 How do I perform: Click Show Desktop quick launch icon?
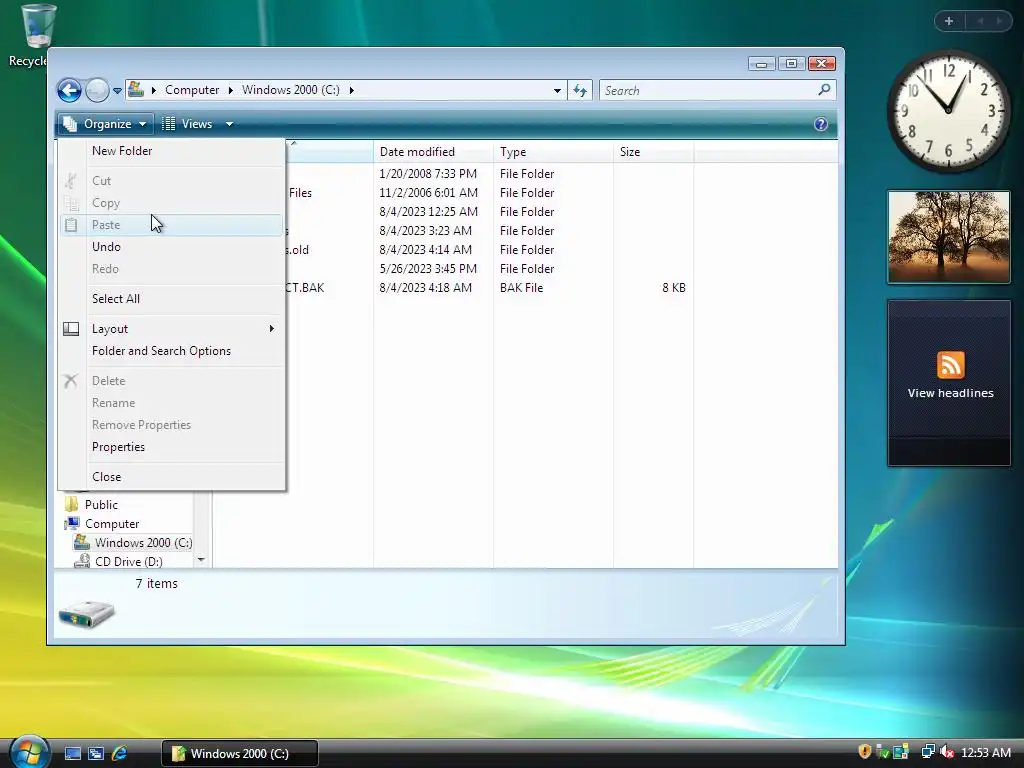72,754
